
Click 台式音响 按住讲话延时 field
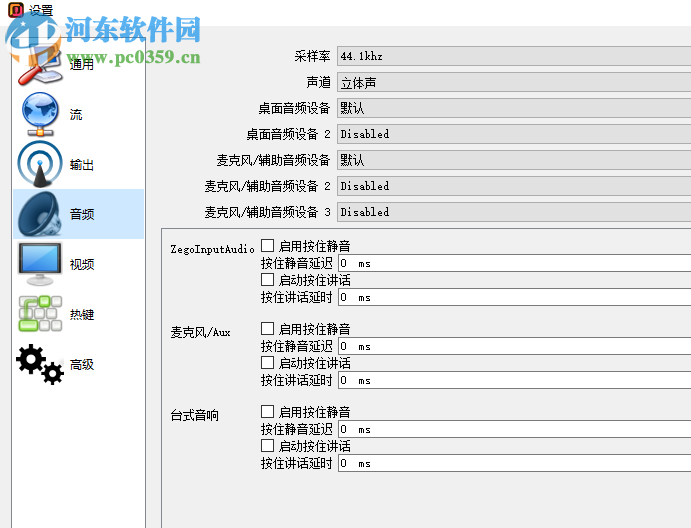tap(514, 463)
